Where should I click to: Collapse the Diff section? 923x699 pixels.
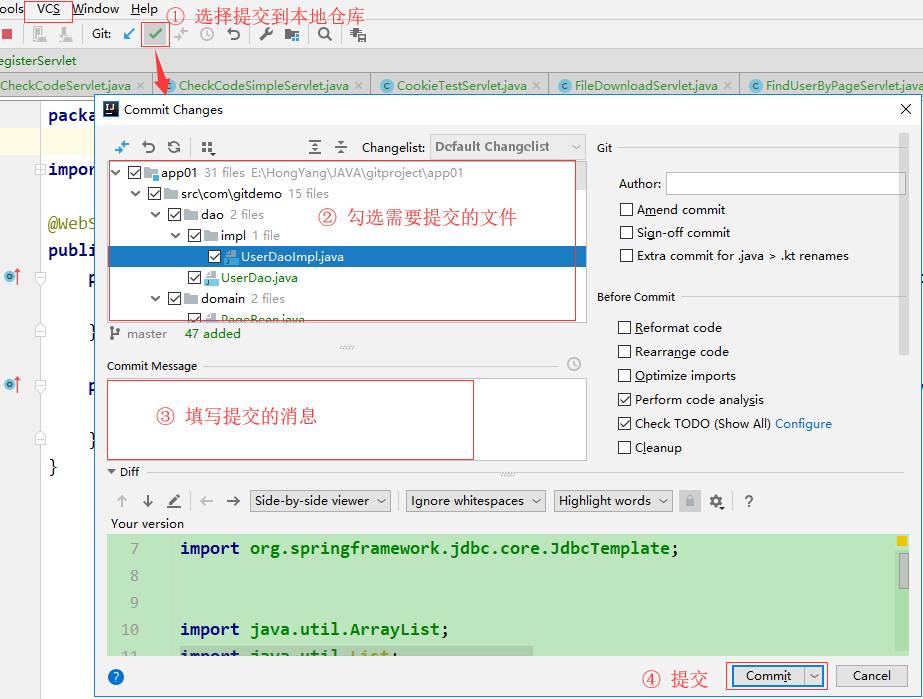tap(112, 472)
